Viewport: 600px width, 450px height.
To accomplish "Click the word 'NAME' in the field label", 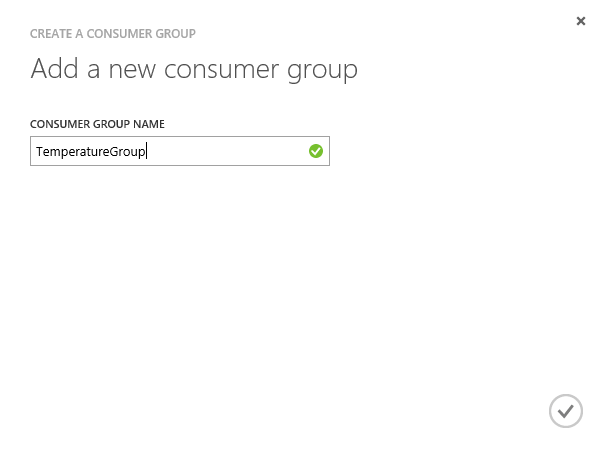I will coord(149,124).
